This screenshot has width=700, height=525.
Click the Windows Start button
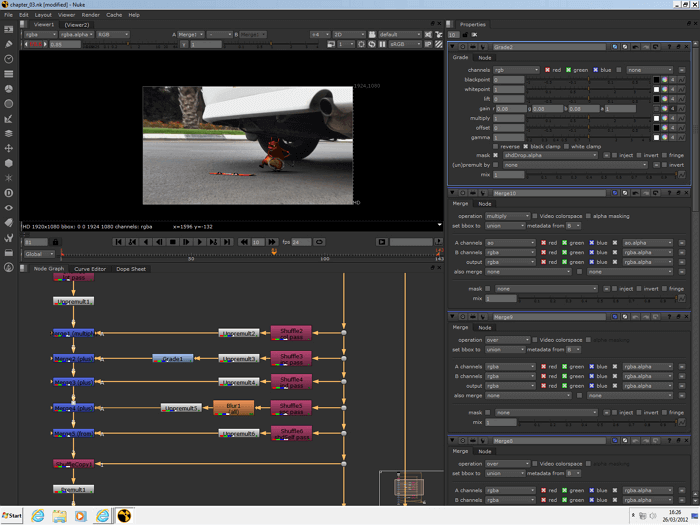[x=12, y=516]
